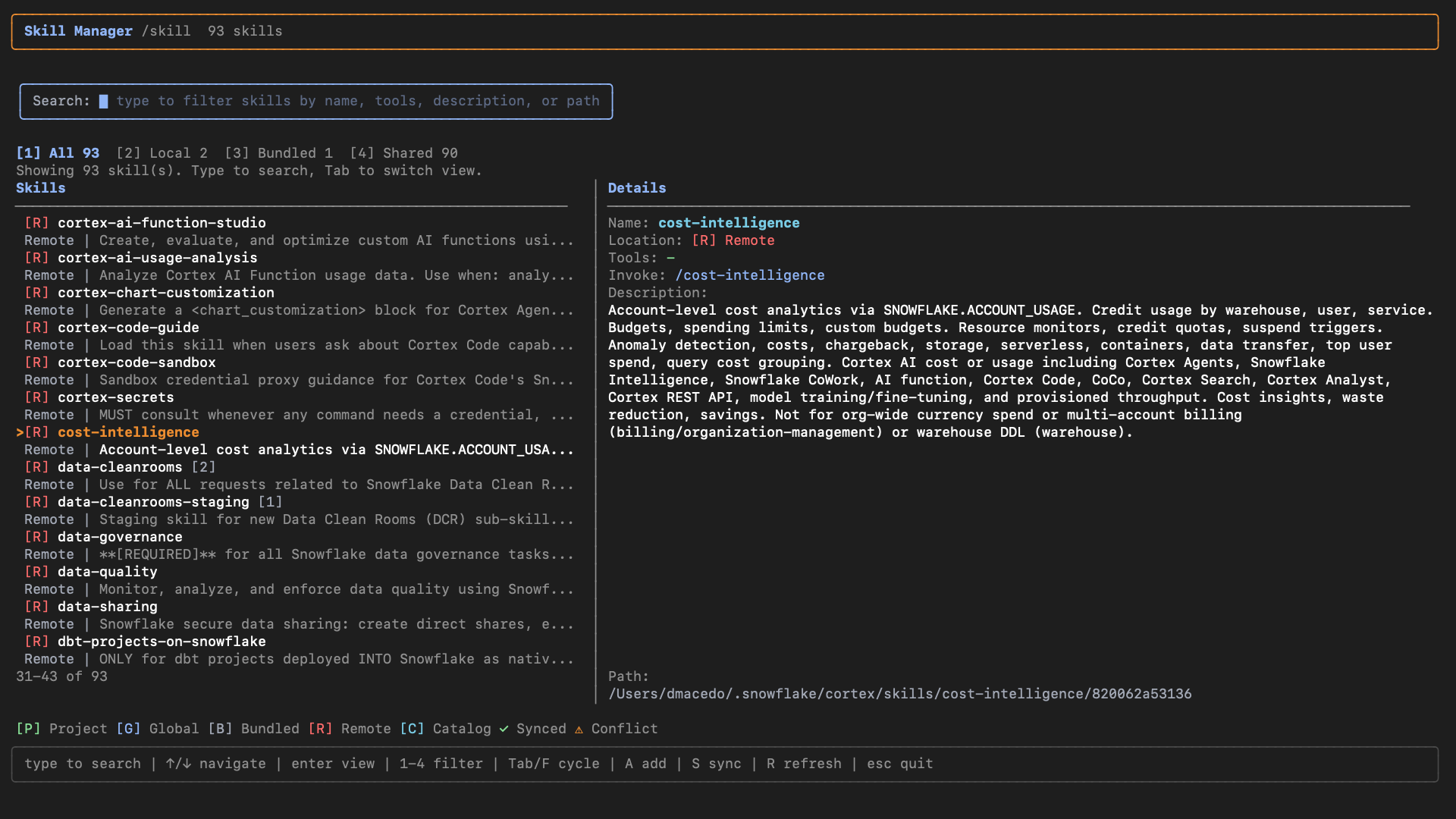Click the cost-intelligence name in Details
The image size is (1456, 819).
[729, 223]
